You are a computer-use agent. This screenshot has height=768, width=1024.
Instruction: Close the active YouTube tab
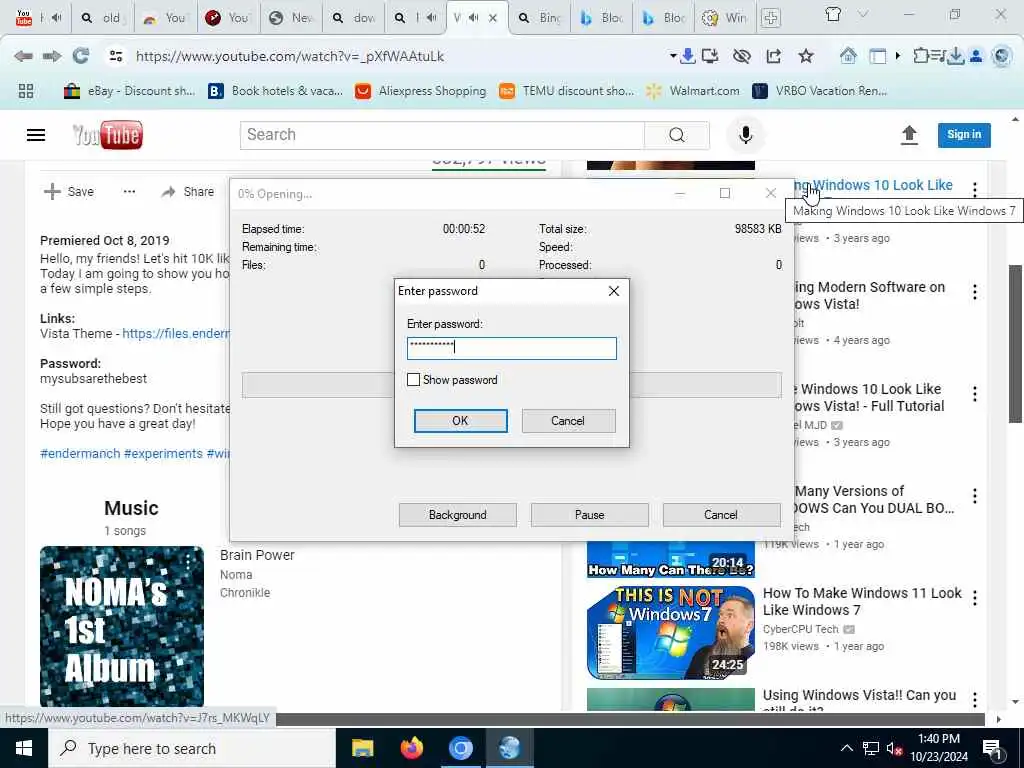click(x=493, y=18)
